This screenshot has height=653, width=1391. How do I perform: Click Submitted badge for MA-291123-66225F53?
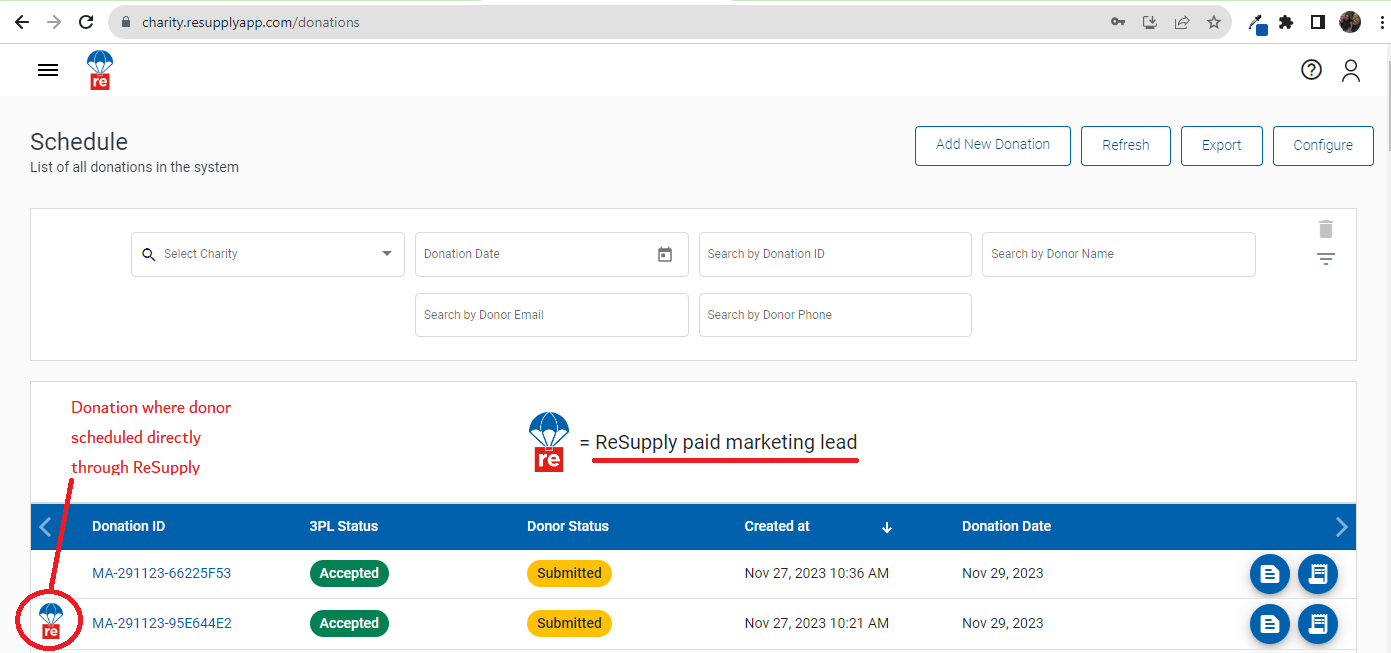click(569, 573)
